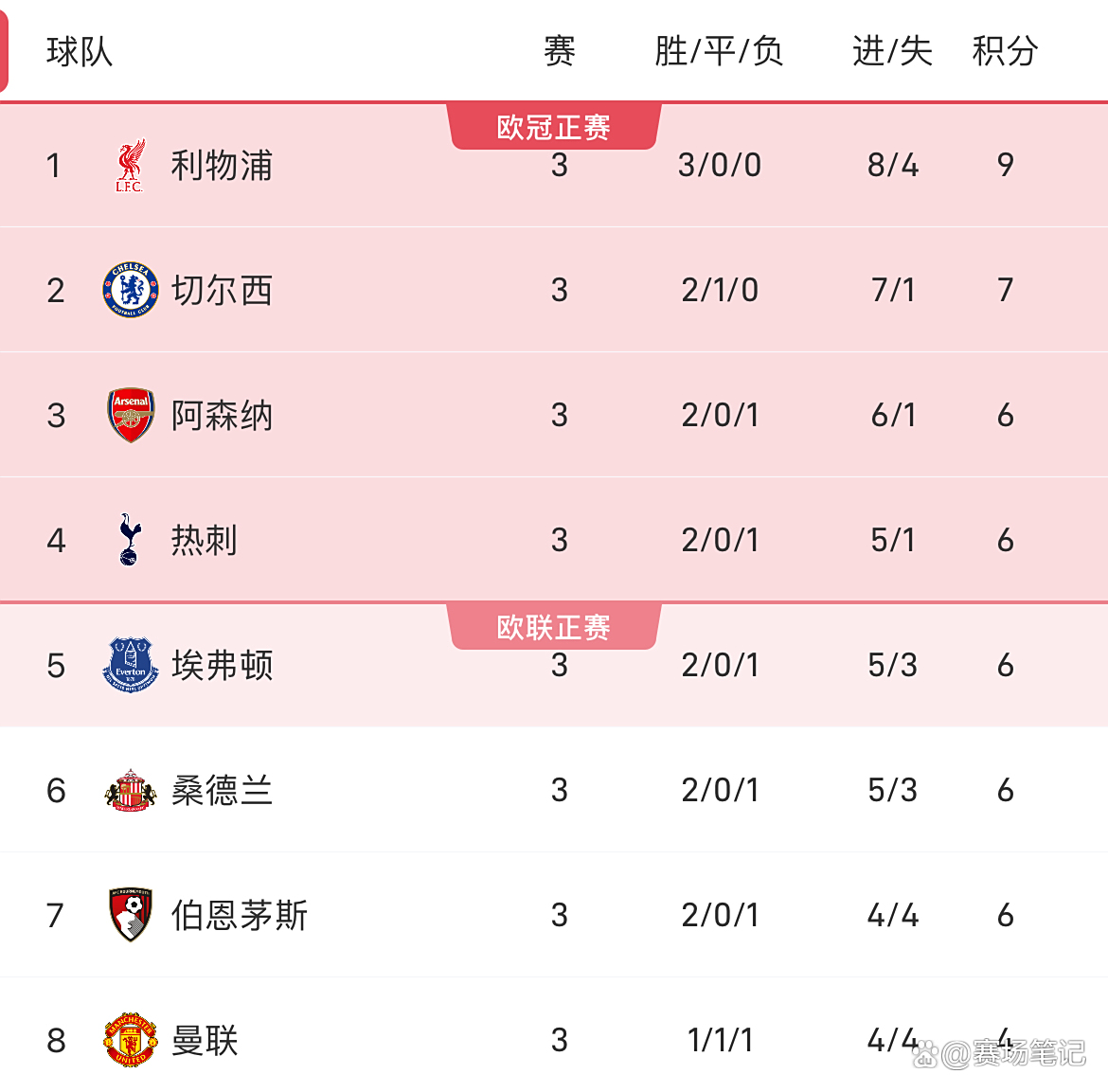Click the Sunderland club crest
The height and width of the screenshot is (1092, 1108).
tap(130, 790)
